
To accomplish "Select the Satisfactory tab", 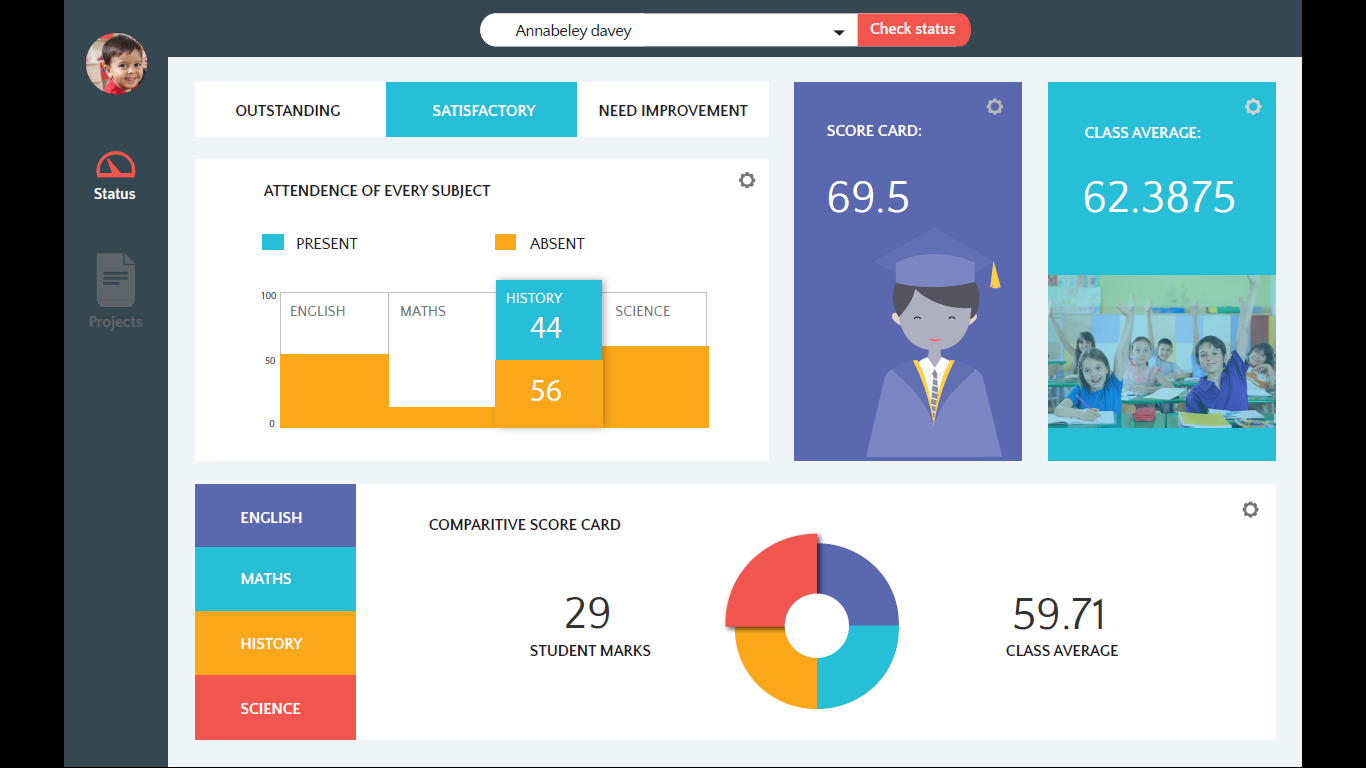I will pyautogui.click(x=483, y=110).
